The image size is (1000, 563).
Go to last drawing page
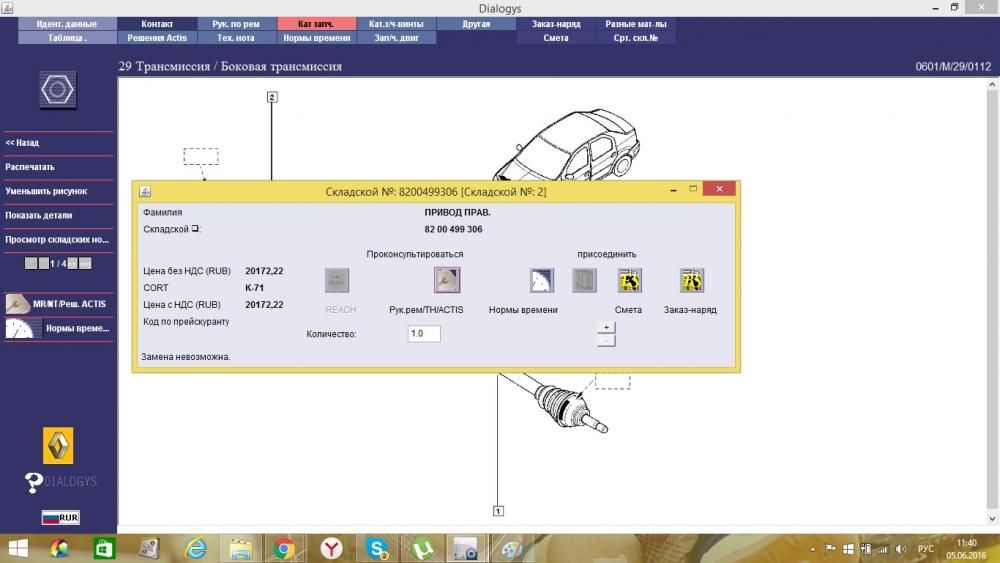pyautogui.click(x=85, y=263)
